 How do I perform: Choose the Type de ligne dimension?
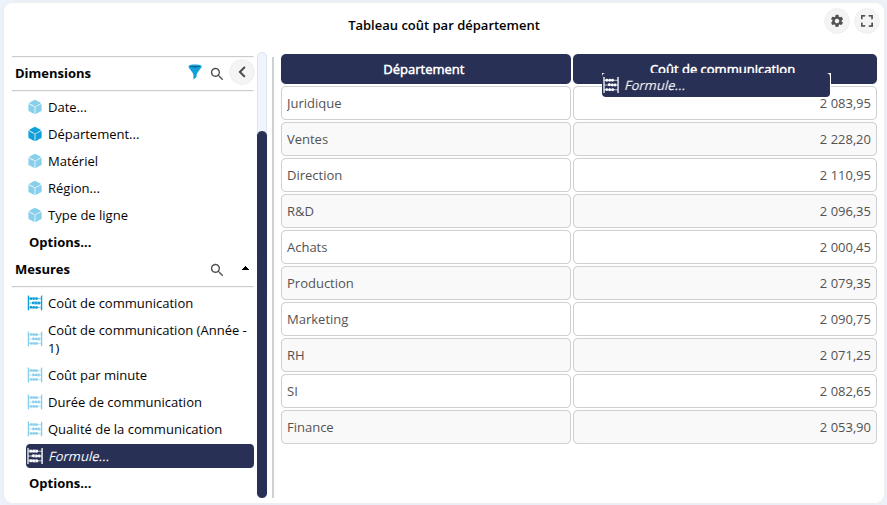click(87, 215)
